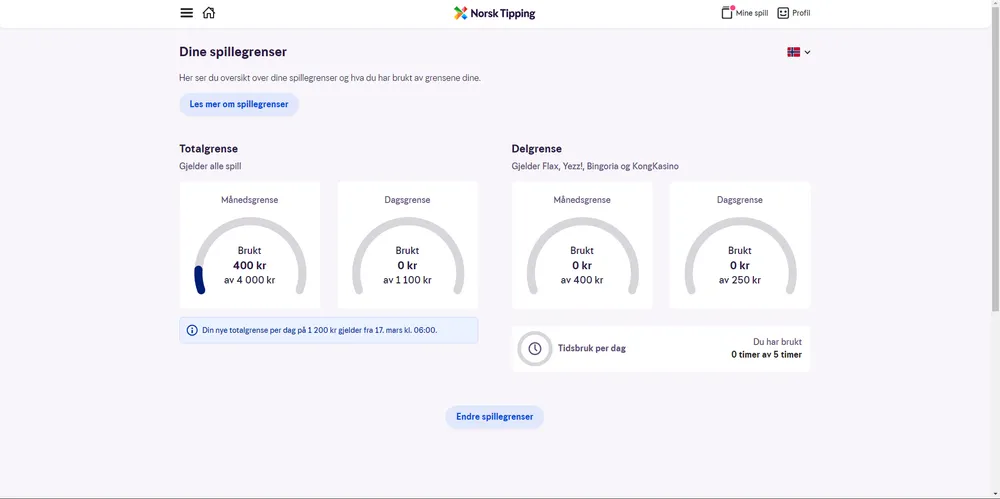1000x499 pixels.
Task: Click the Dine spillegrenser heading
Action: (233, 52)
